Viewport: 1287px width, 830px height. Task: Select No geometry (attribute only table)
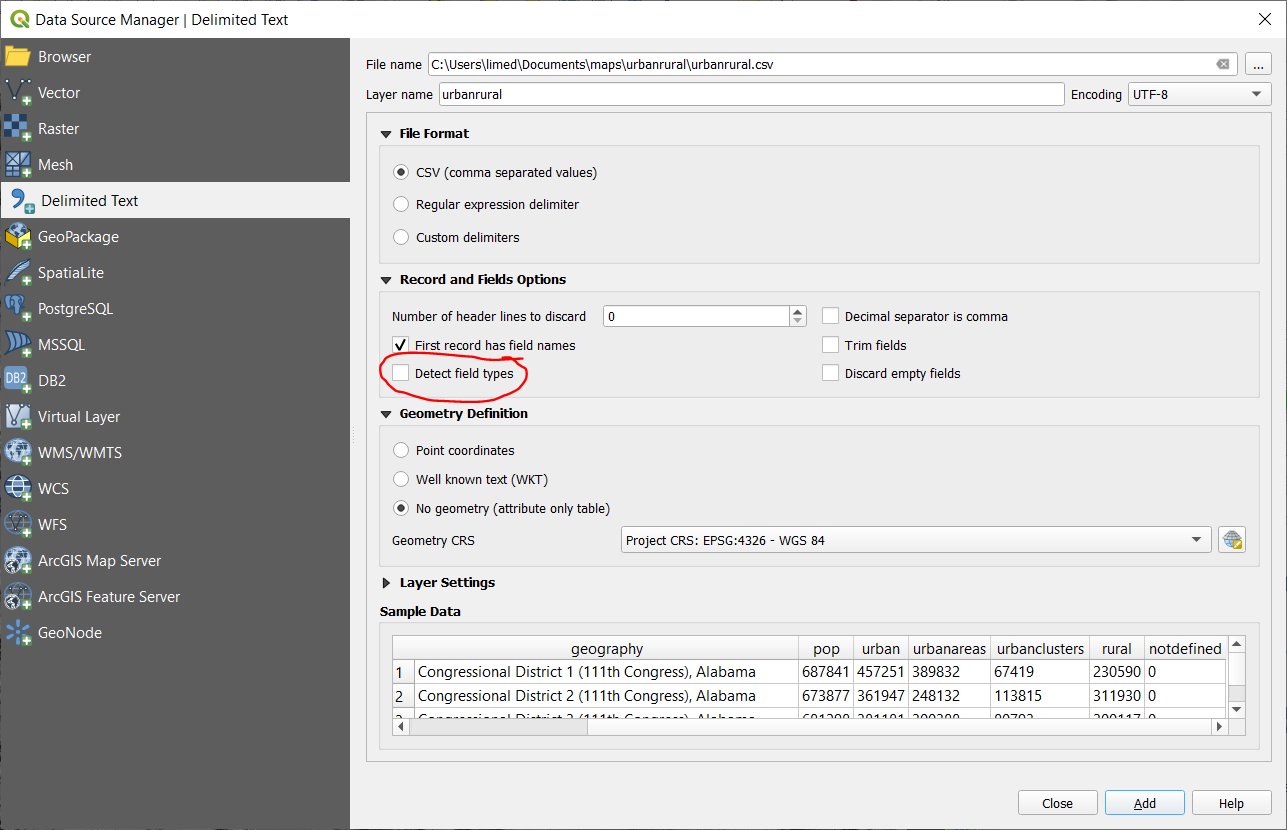point(401,508)
